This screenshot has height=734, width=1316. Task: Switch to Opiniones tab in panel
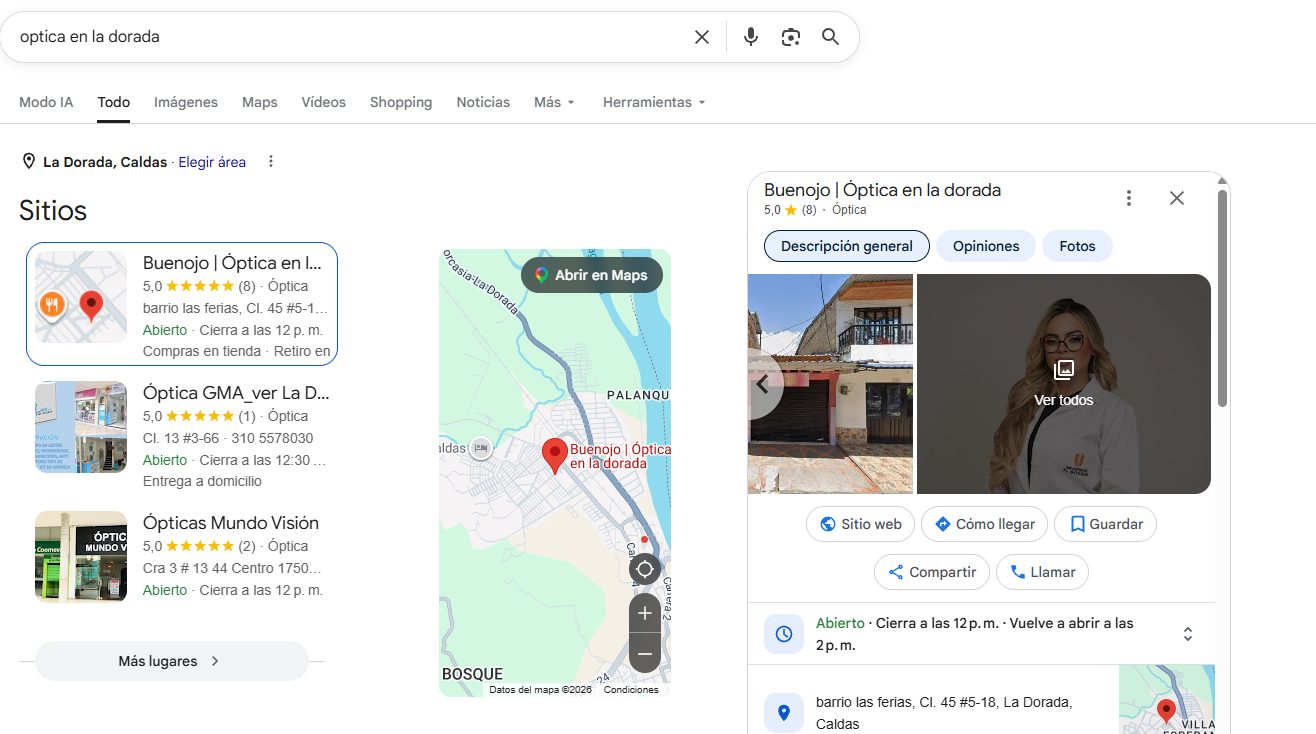pyautogui.click(x=986, y=246)
